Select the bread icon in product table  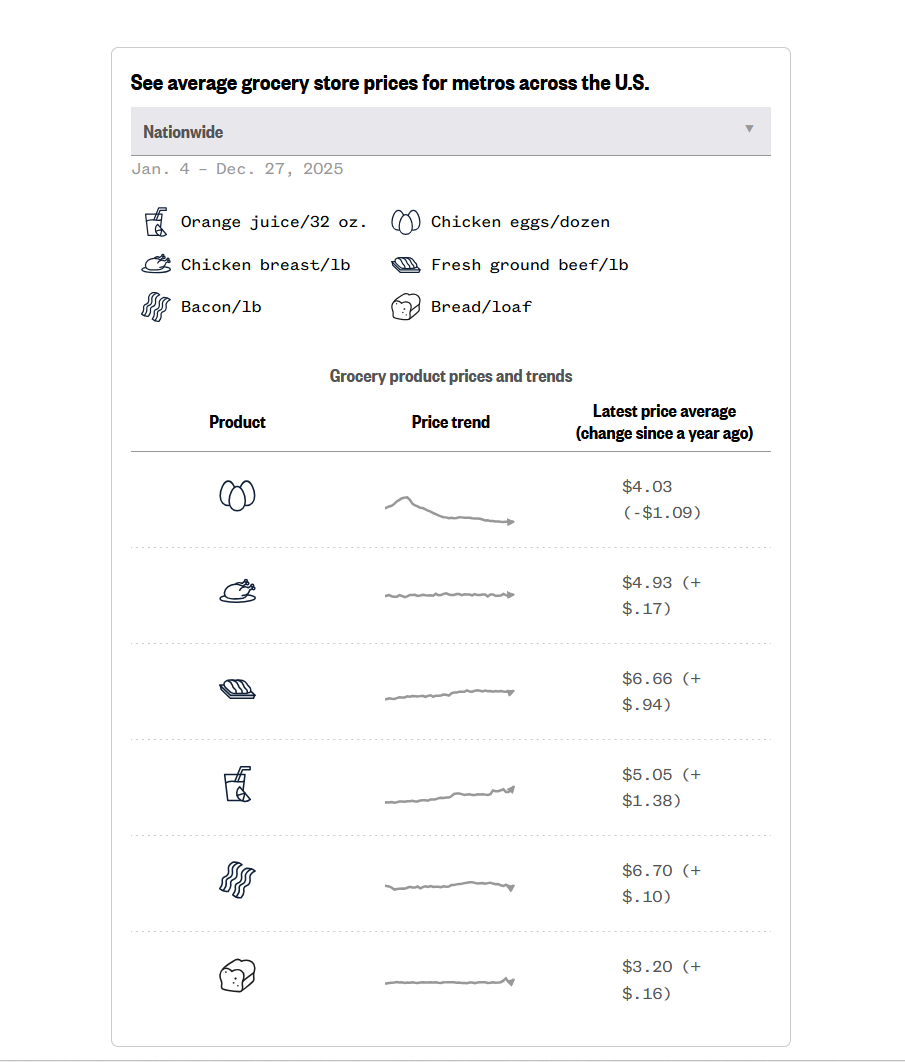click(237, 976)
